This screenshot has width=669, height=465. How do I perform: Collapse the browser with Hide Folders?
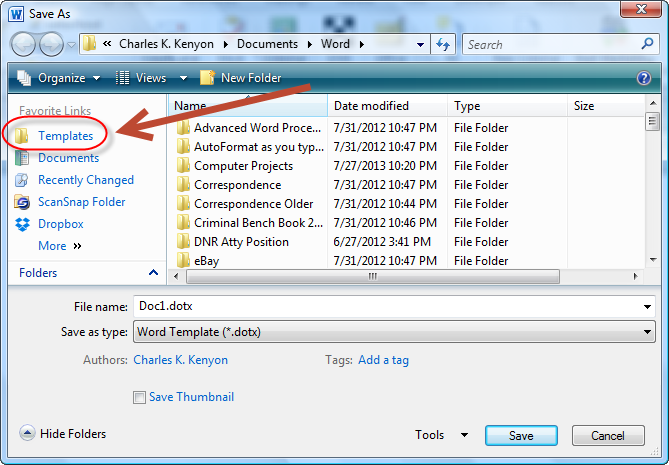pos(63,433)
